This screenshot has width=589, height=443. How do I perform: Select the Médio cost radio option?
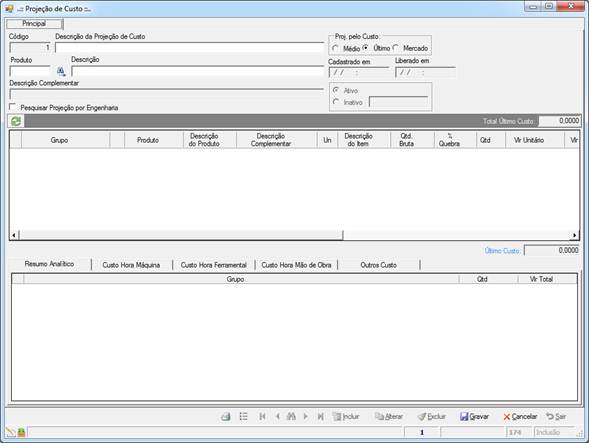(x=336, y=48)
